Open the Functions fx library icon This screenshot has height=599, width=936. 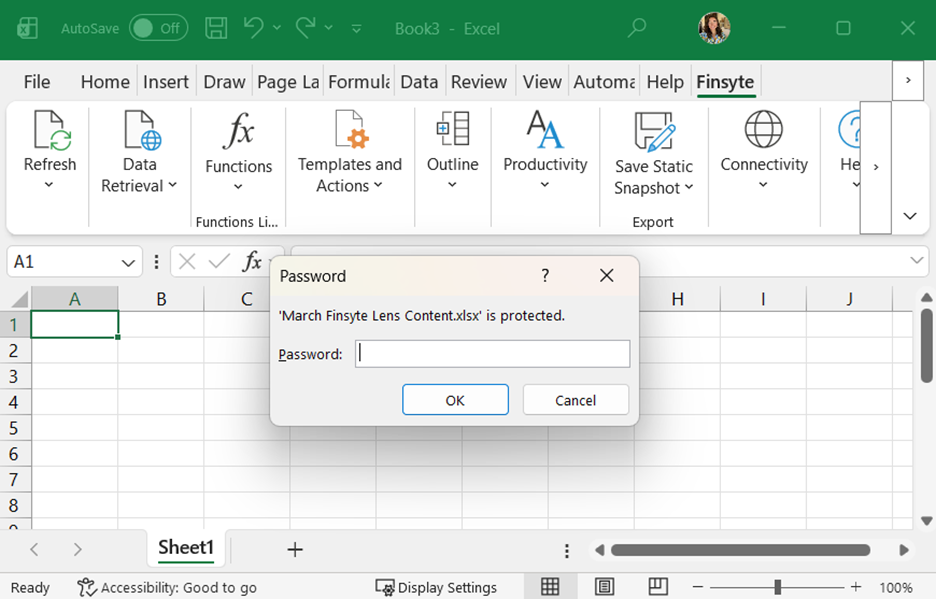[x=238, y=132]
